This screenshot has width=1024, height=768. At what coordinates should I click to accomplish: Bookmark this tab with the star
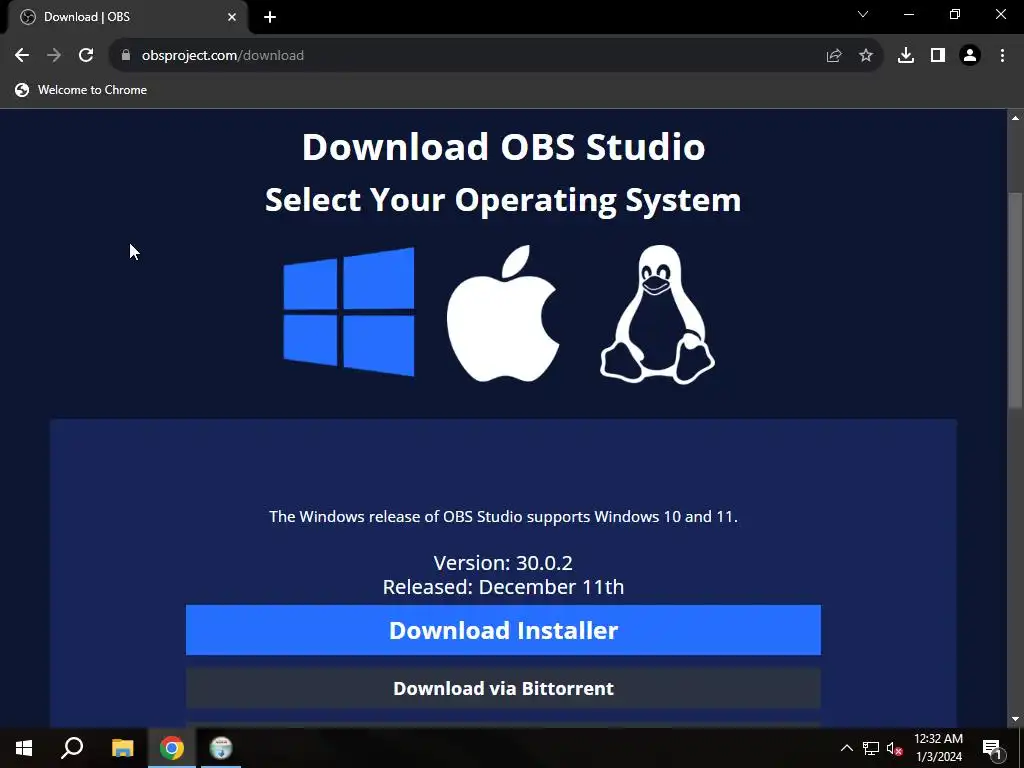[866, 56]
